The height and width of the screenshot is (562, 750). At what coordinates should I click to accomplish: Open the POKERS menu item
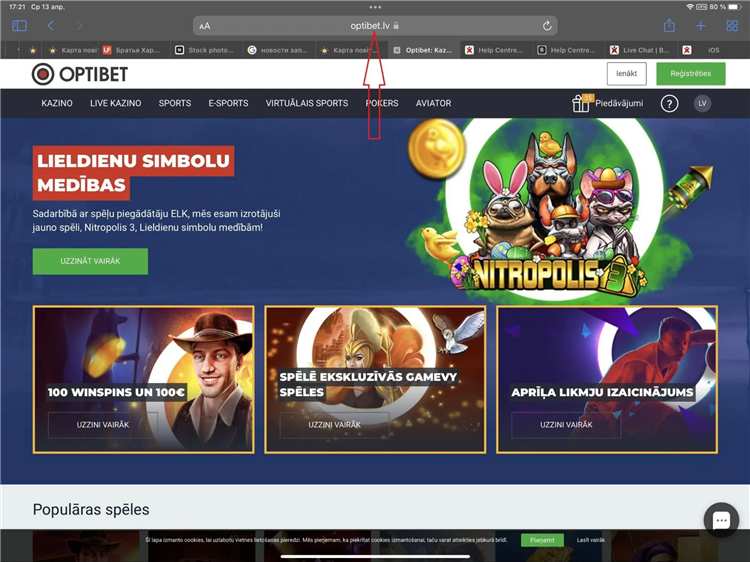pos(382,103)
